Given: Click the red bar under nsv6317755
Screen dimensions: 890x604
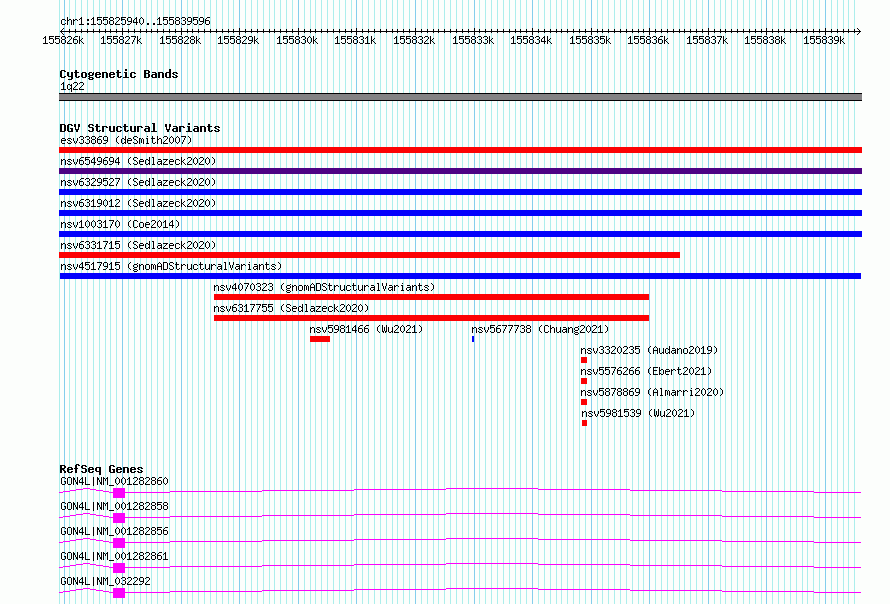Looking at the screenshot, I should tap(431, 318).
